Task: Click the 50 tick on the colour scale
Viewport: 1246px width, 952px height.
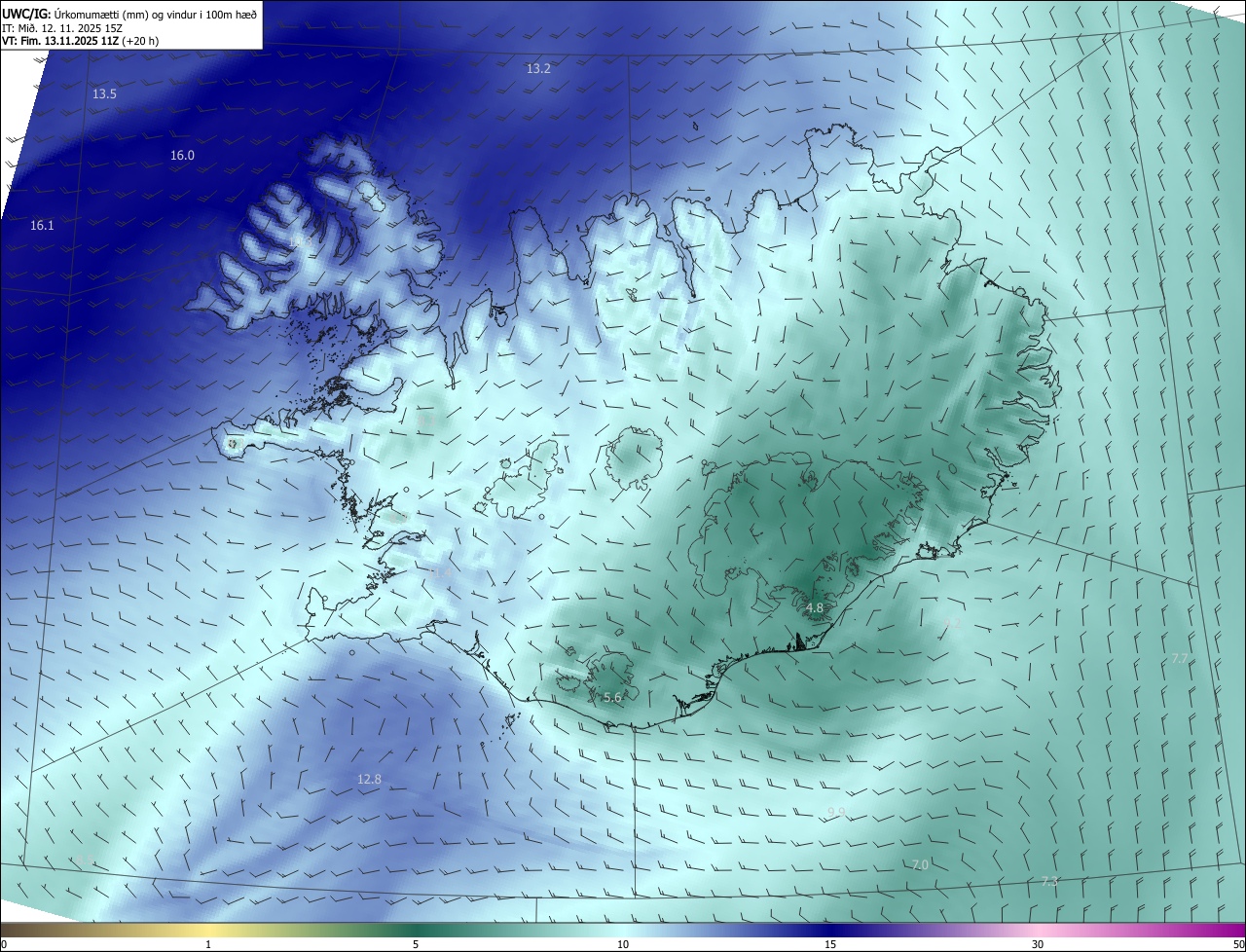Action: point(1238,944)
